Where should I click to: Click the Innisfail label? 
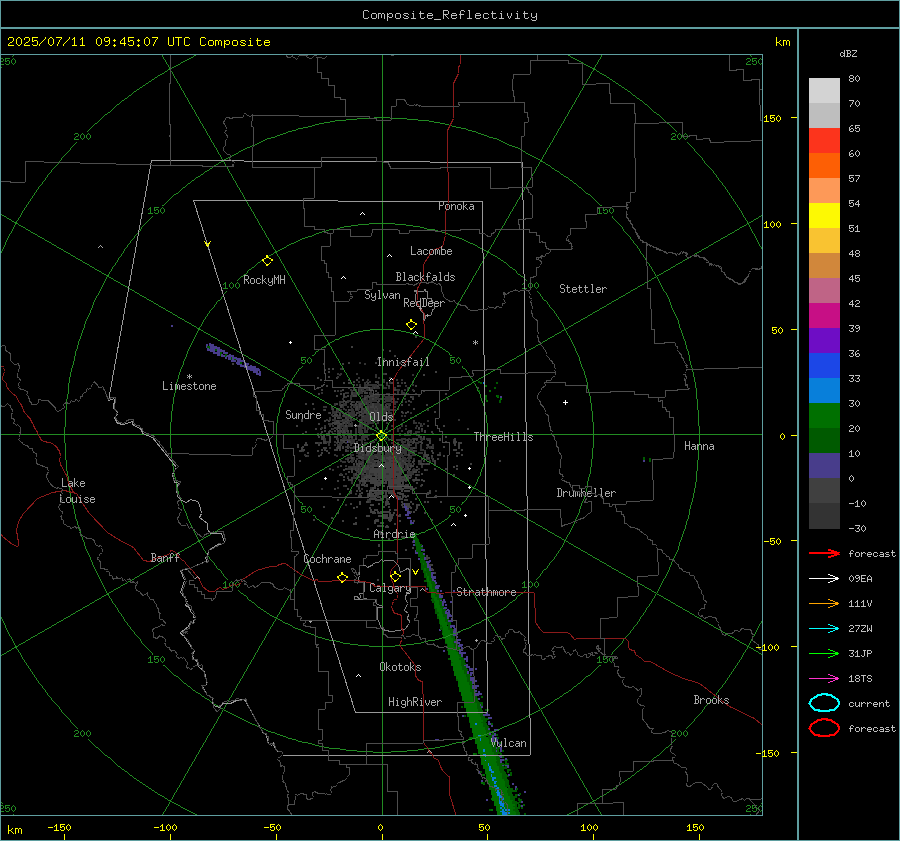(x=403, y=362)
